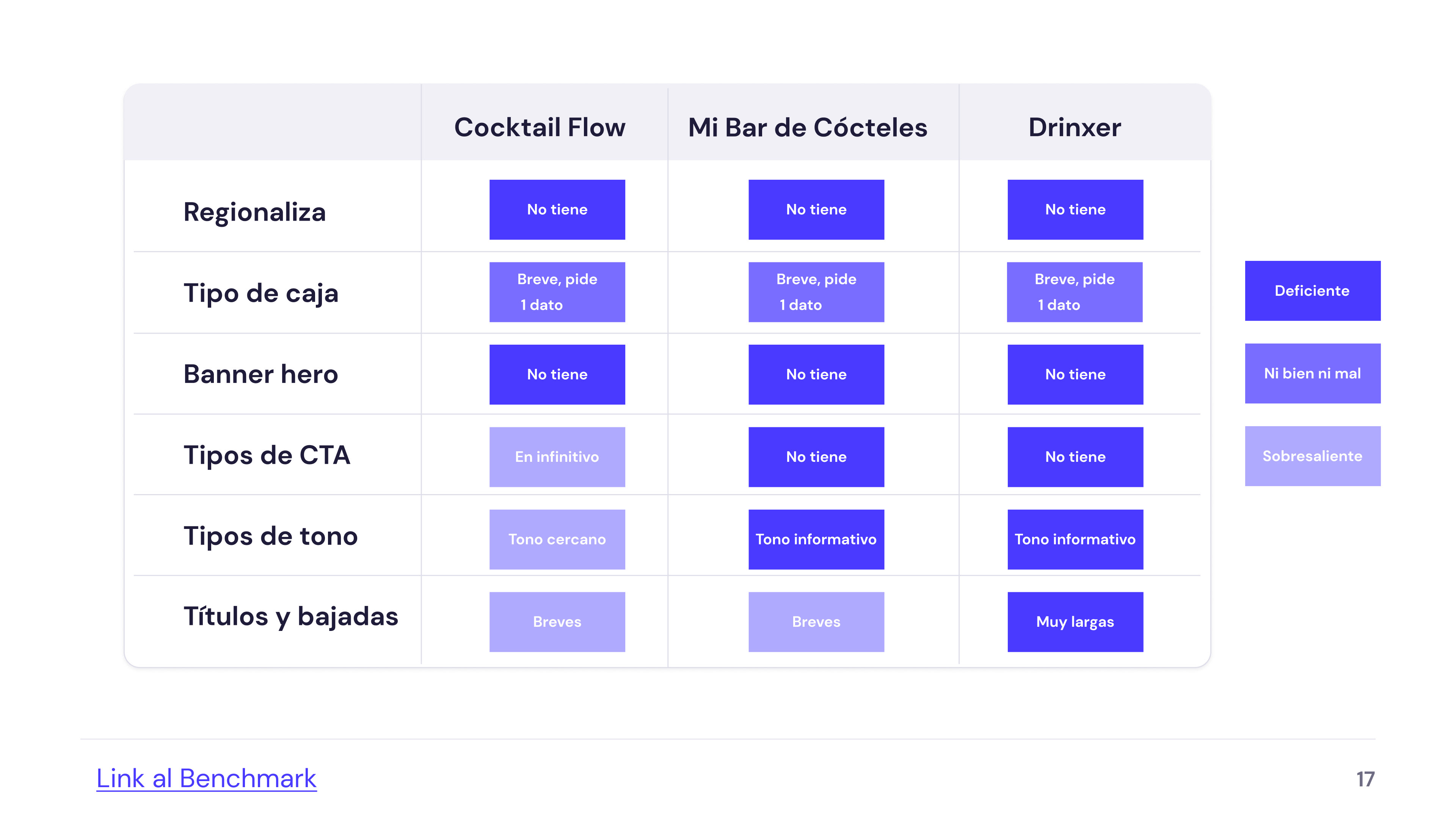Click Tono informativo under Drinxer
Viewport: 1456px width, 819px height.
pyautogui.click(x=1075, y=539)
